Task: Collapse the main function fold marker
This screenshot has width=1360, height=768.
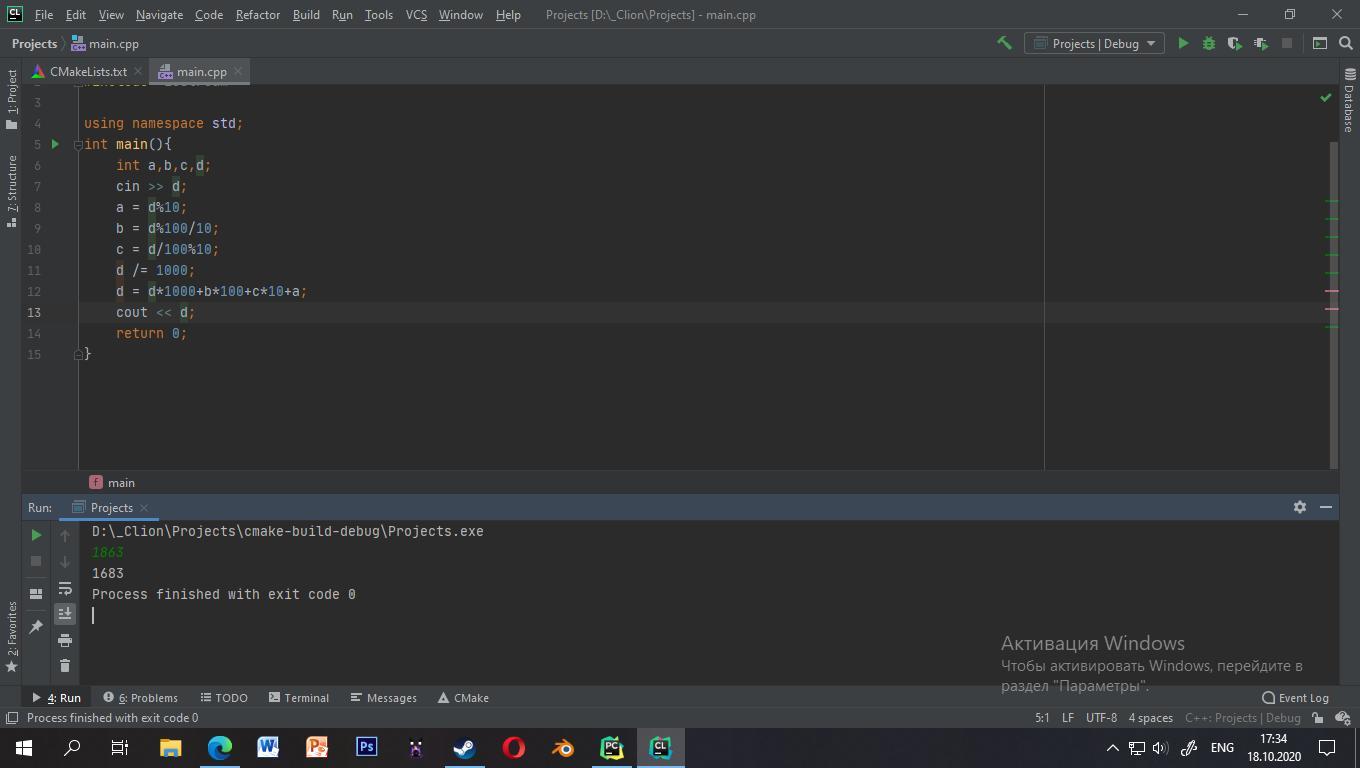Action: click(x=78, y=144)
